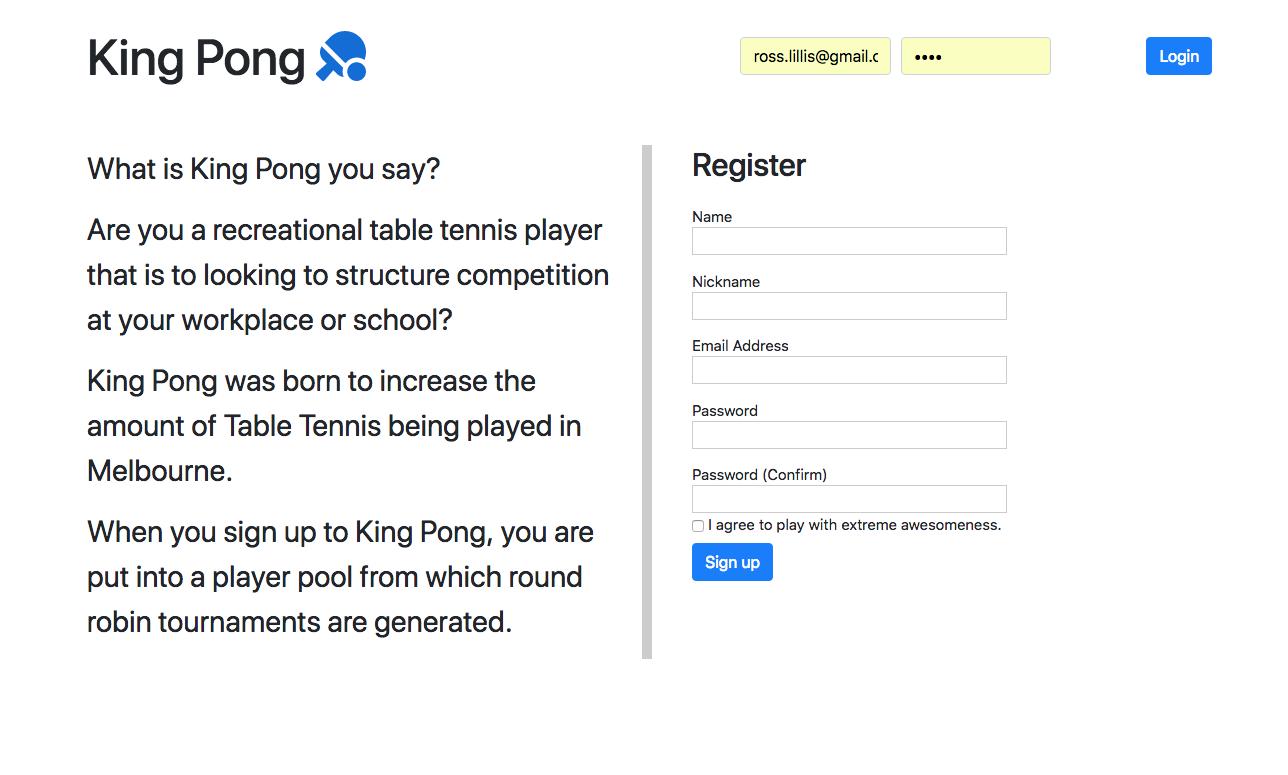
Task: Focus the login email field in header
Action: click(815, 56)
